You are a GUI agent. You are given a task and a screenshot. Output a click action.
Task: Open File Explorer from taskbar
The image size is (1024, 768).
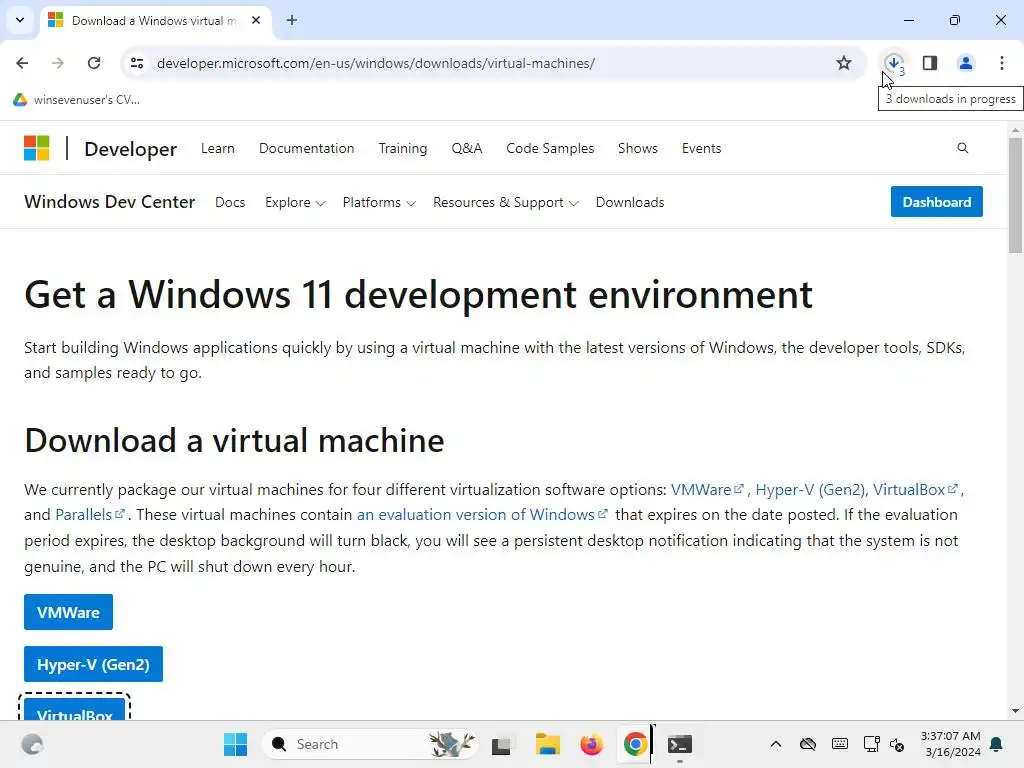547,744
